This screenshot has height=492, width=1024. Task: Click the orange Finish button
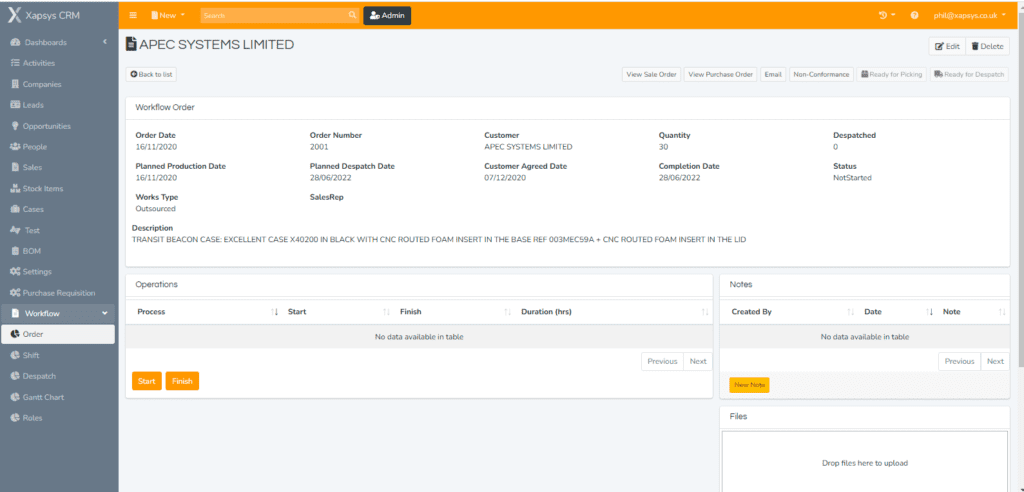point(182,381)
